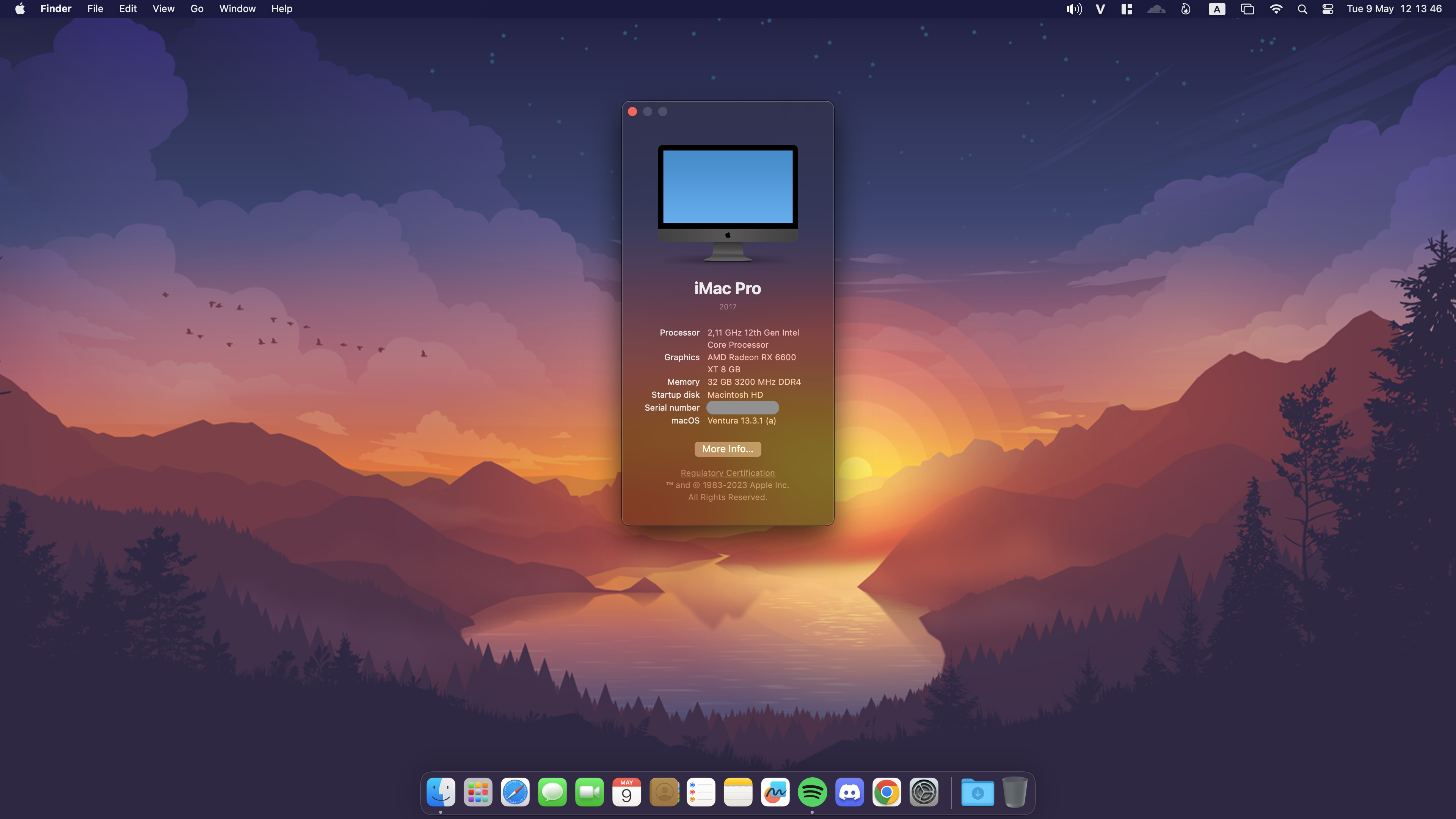
Task: Click the Spotlight search magnifier icon
Action: [1302, 9]
